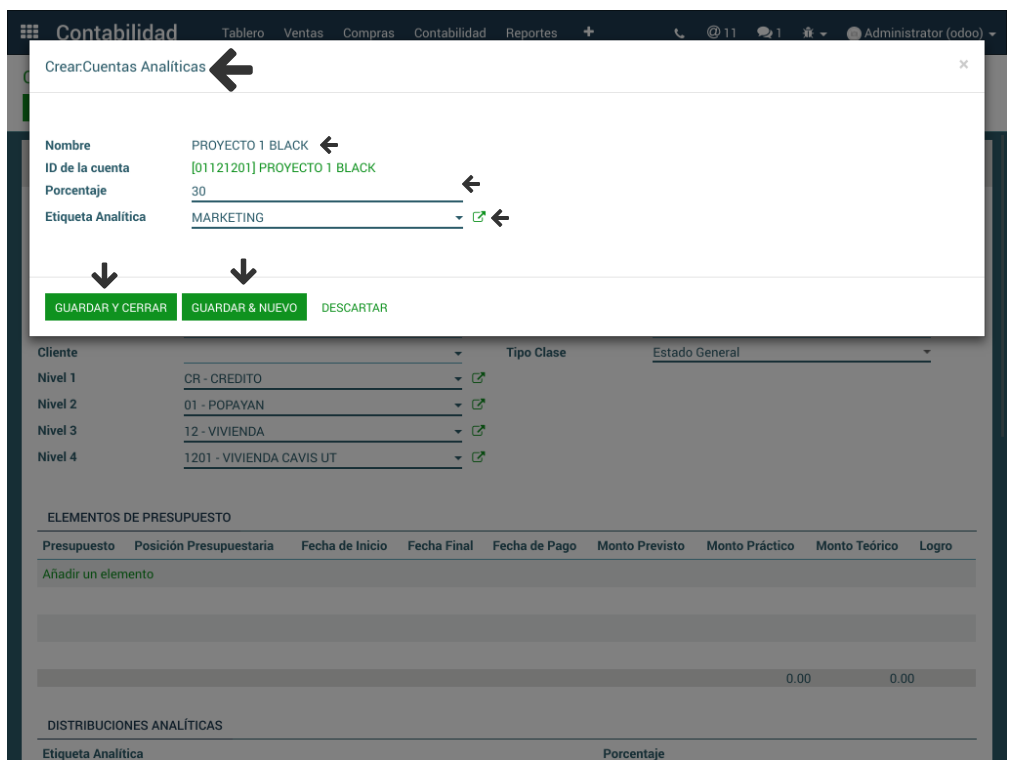This screenshot has width=1023, height=767.
Task: Open the apps grid menu icon
Action: click(x=30, y=33)
